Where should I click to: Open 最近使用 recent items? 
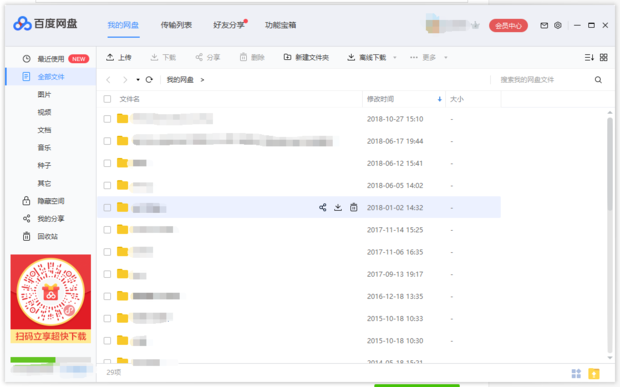pos(51,59)
